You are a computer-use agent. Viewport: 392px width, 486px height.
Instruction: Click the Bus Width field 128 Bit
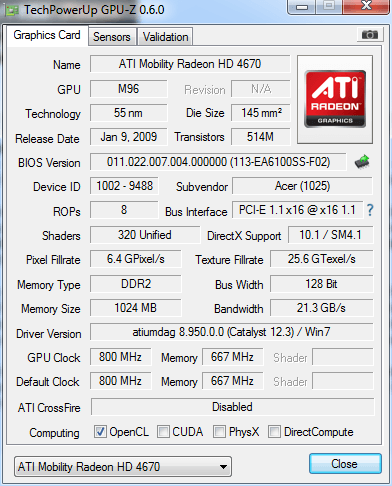point(322,284)
